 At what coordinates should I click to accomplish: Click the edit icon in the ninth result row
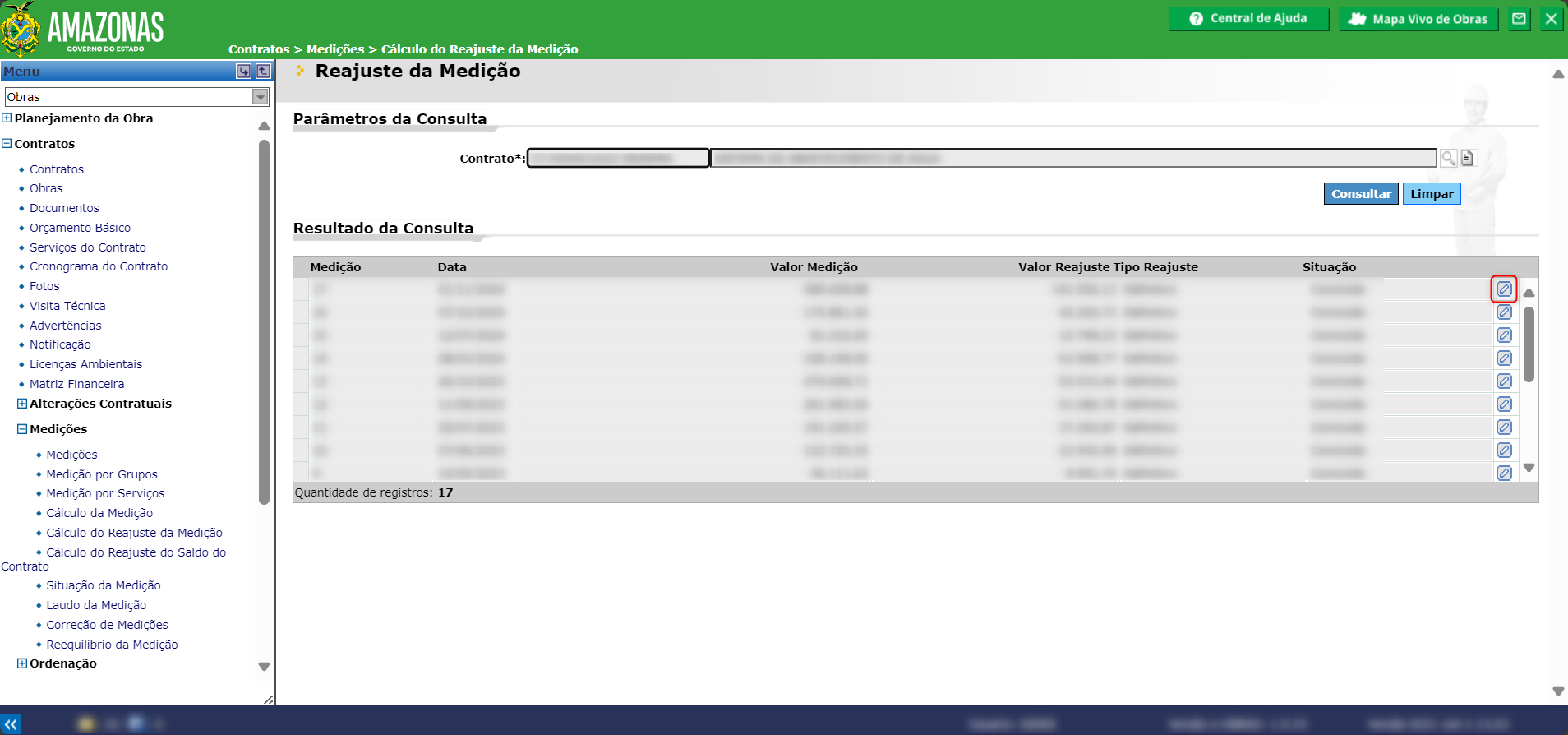(x=1504, y=473)
